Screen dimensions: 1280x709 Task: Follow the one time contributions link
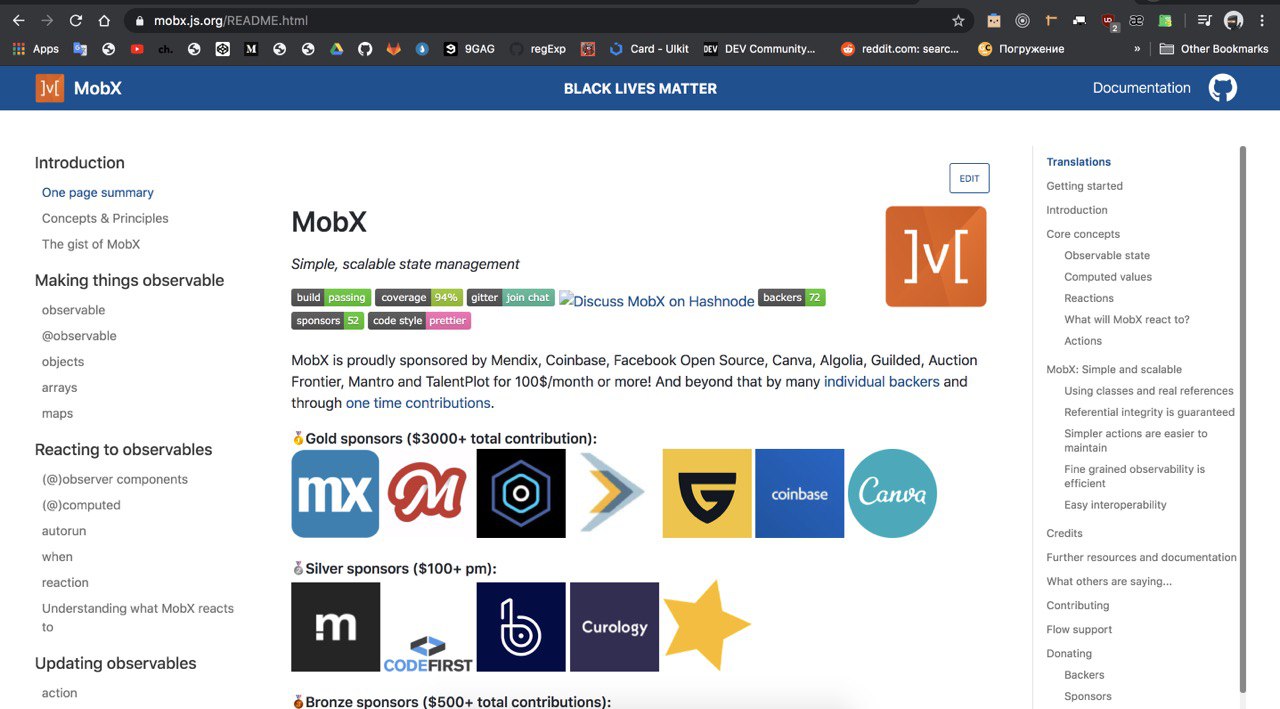[x=418, y=403]
